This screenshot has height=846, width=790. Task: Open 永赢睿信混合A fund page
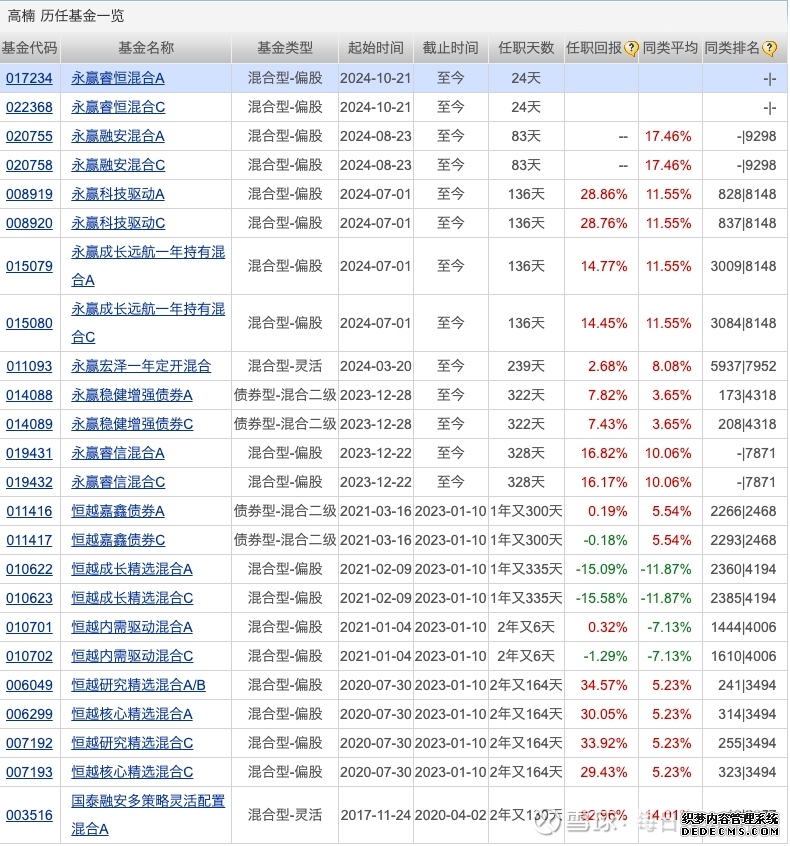118,454
